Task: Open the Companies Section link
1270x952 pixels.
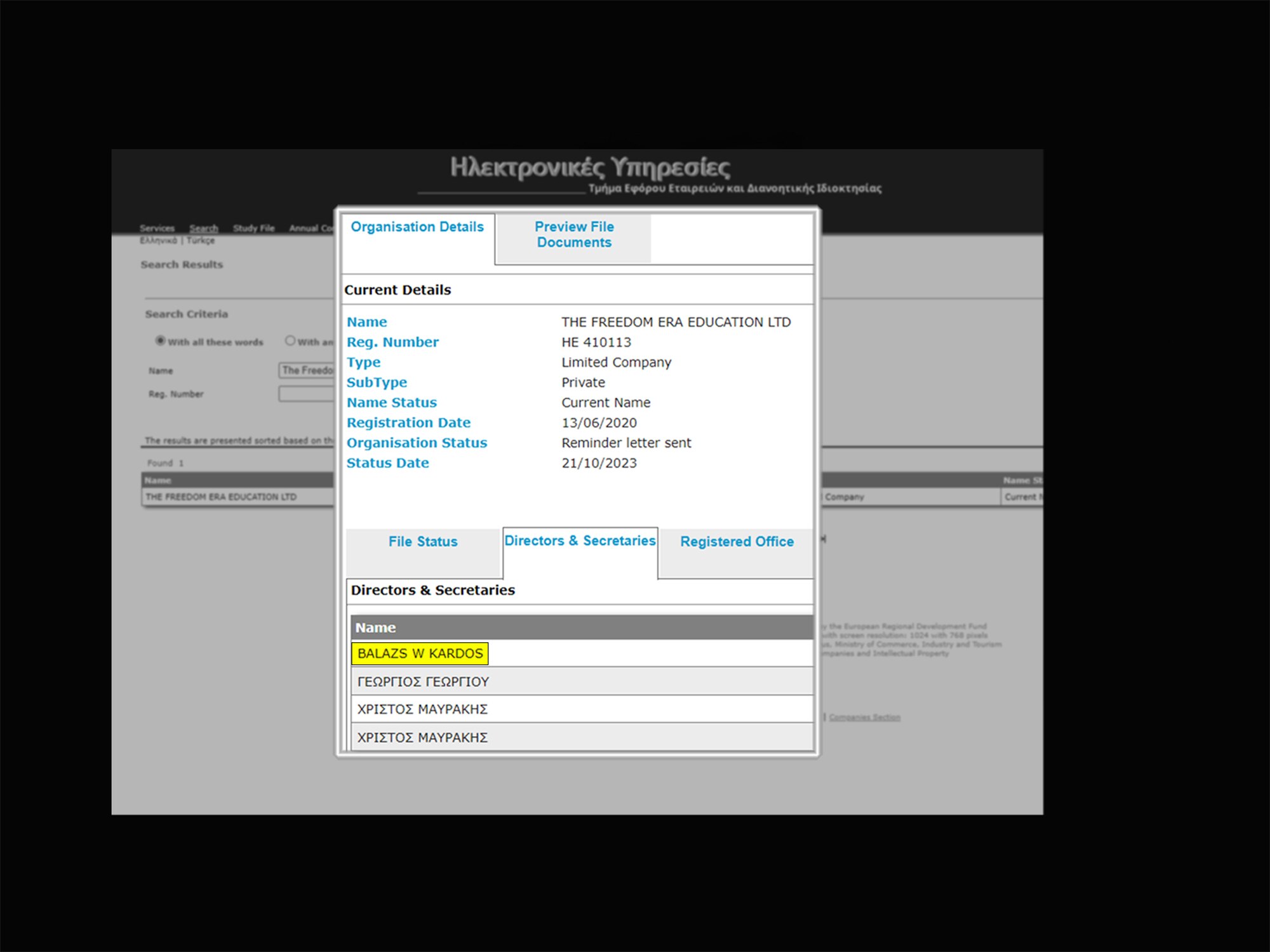Action: 866,717
